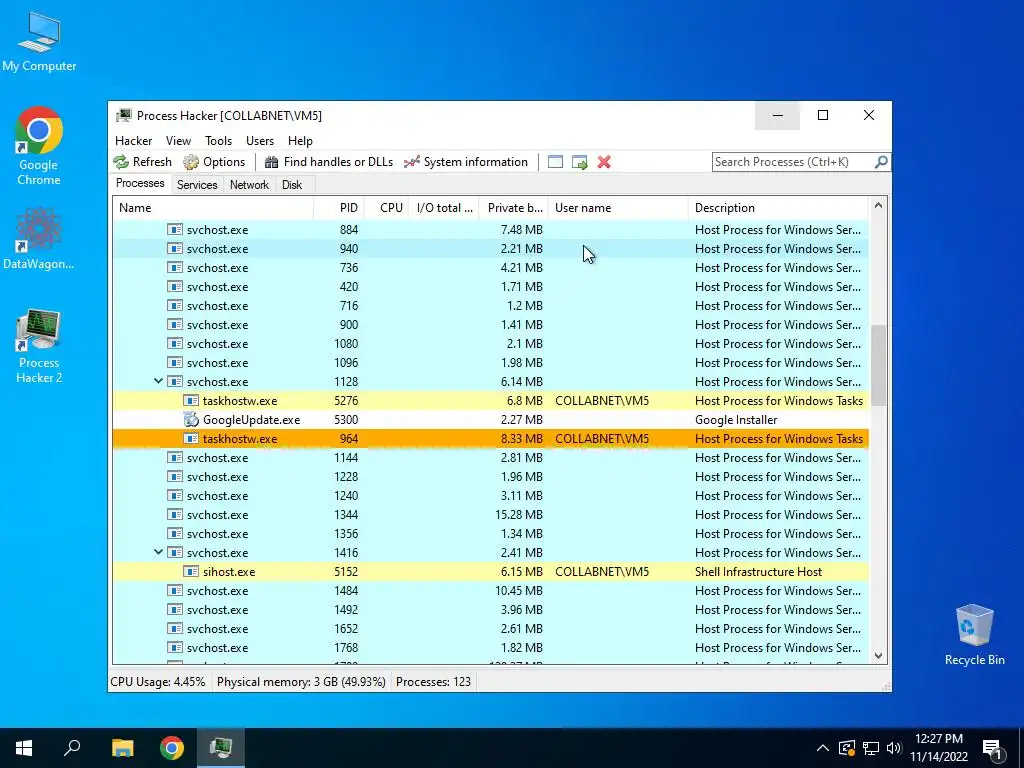
Task: Collapse svchost.exe PID 1416 tree node
Action: [158, 552]
